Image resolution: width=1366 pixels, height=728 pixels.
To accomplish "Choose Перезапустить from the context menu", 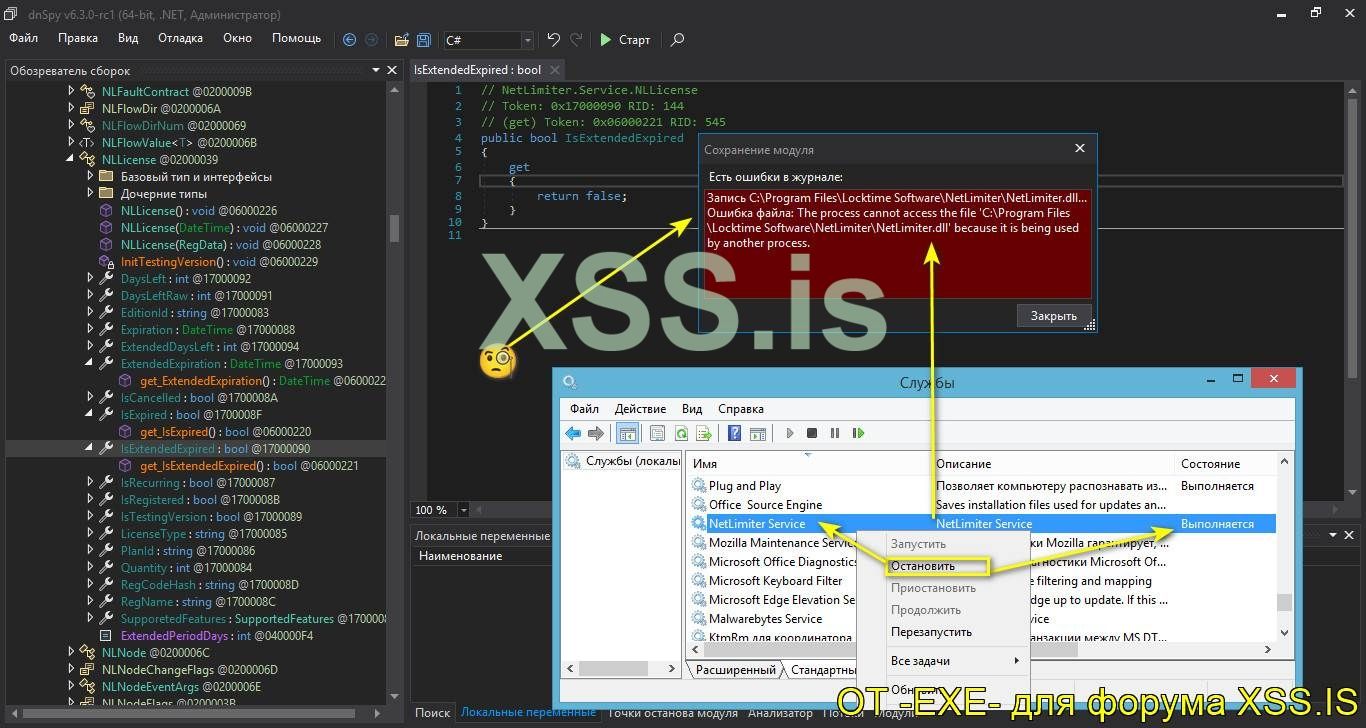I will 931,632.
